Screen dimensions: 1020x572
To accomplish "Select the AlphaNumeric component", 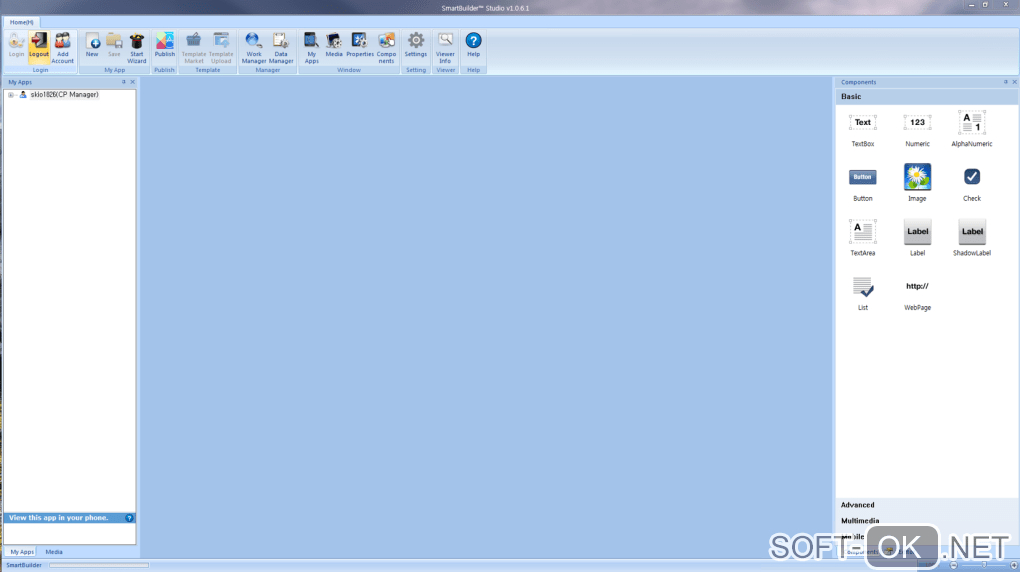I will point(972,129).
